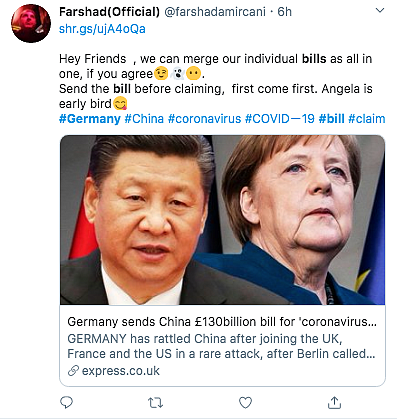The image size is (397, 419).
Task: Open the 'Germany sends China £130billion bill' headline
Action: (x=222, y=322)
